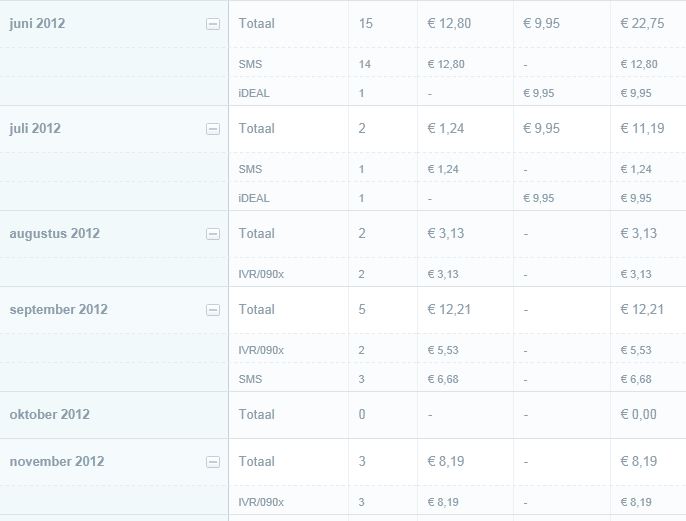Click the SMS entry under september 2012
The height and width of the screenshot is (521, 686).
pyautogui.click(x=250, y=379)
